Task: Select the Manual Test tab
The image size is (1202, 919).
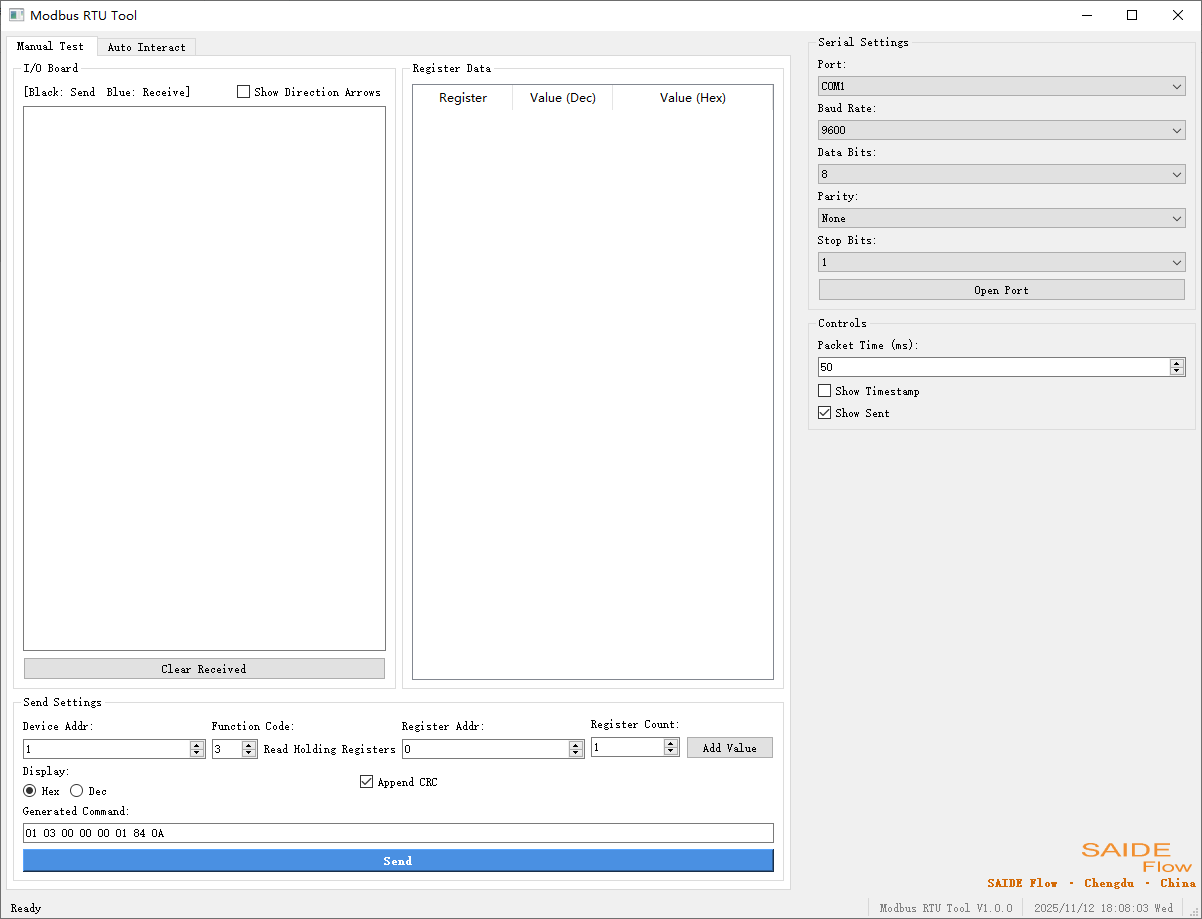Action: [51, 46]
